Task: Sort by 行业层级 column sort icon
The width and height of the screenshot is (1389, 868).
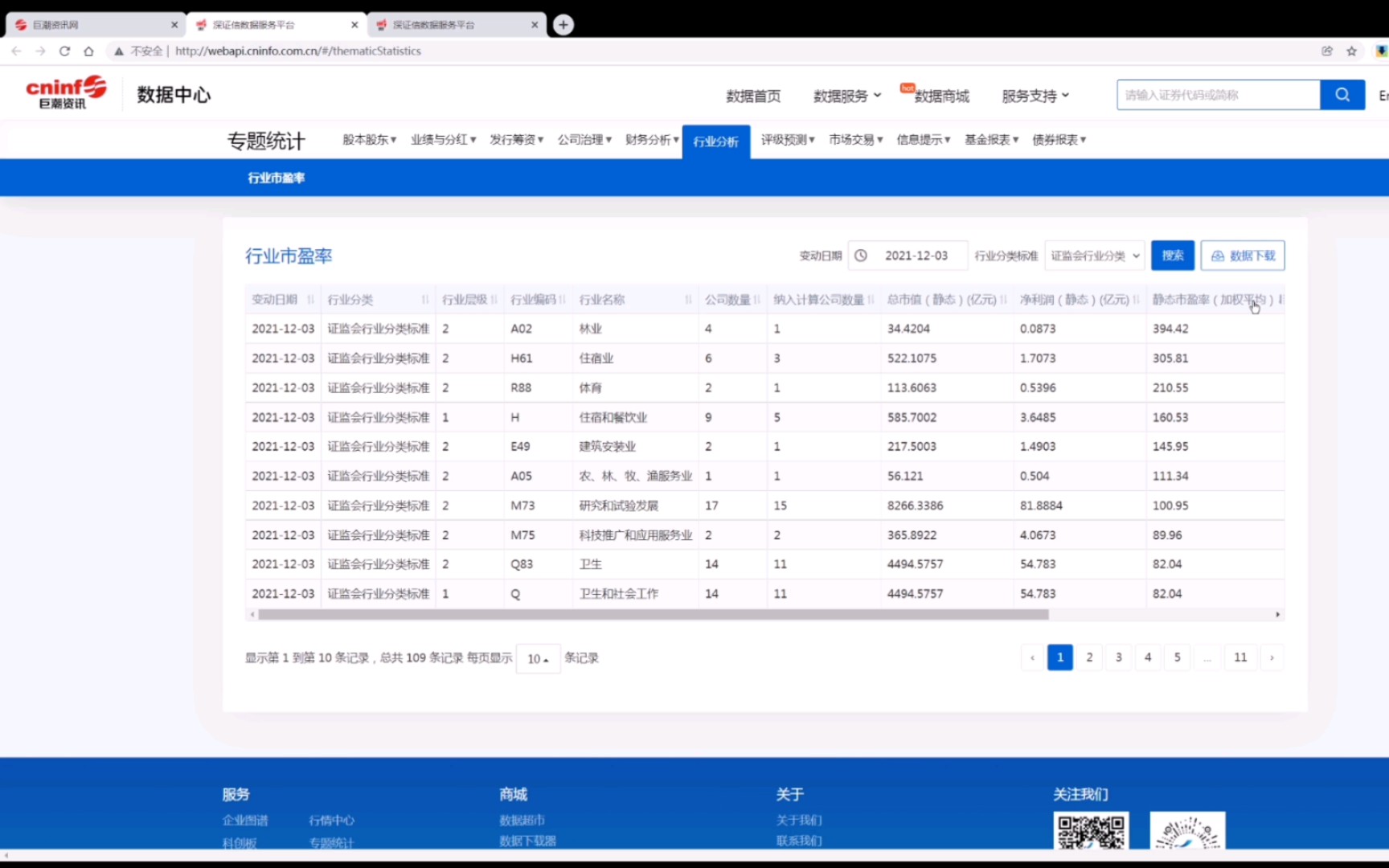Action: (494, 300)
